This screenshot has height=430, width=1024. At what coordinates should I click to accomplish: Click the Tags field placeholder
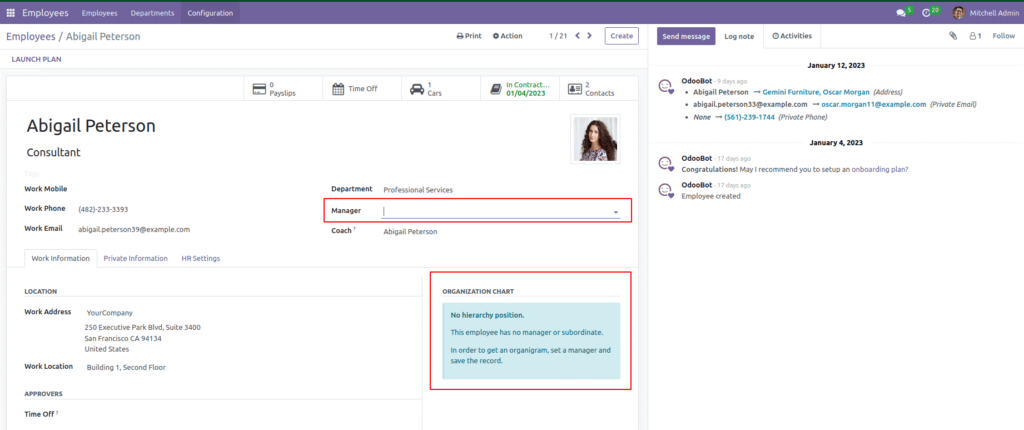click(x=32, y=174)
